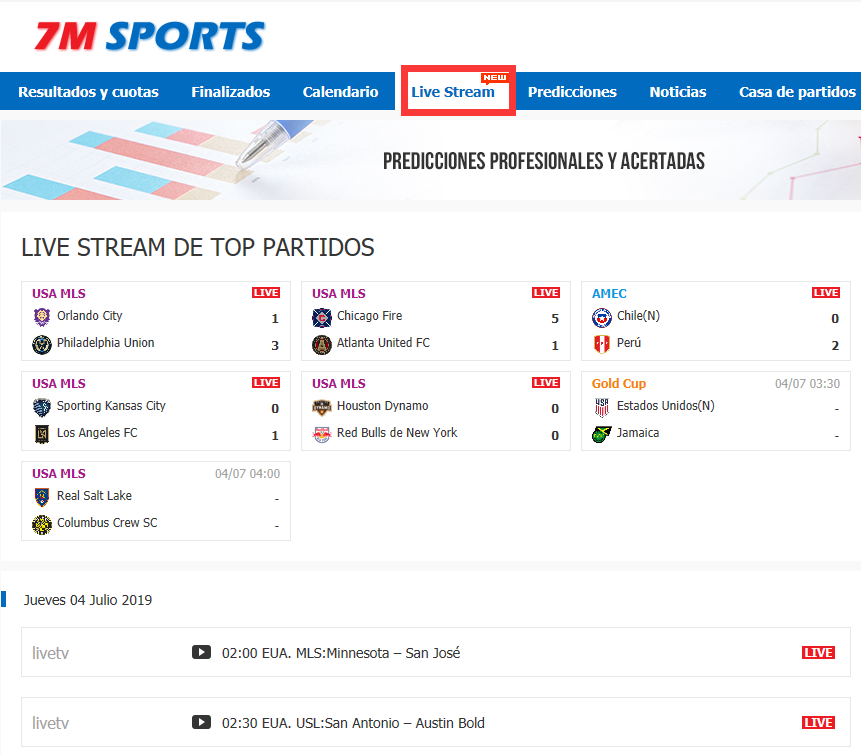
Task: Open the Casa de partidos tab
Action: click(797, 92)
